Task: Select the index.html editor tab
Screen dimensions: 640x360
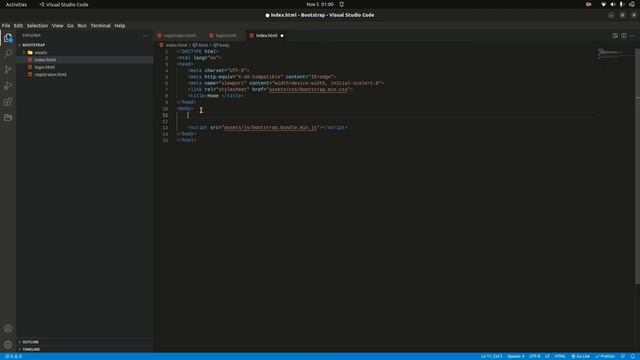Action: tap(266, 36)
